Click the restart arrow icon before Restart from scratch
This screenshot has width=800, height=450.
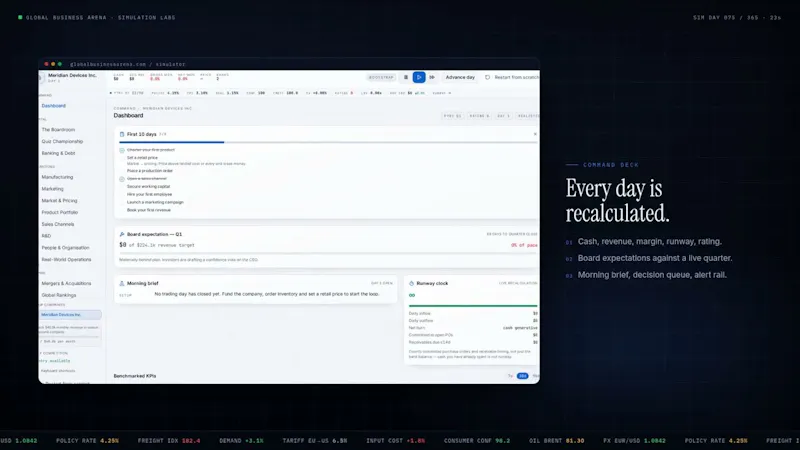(487, 78)
